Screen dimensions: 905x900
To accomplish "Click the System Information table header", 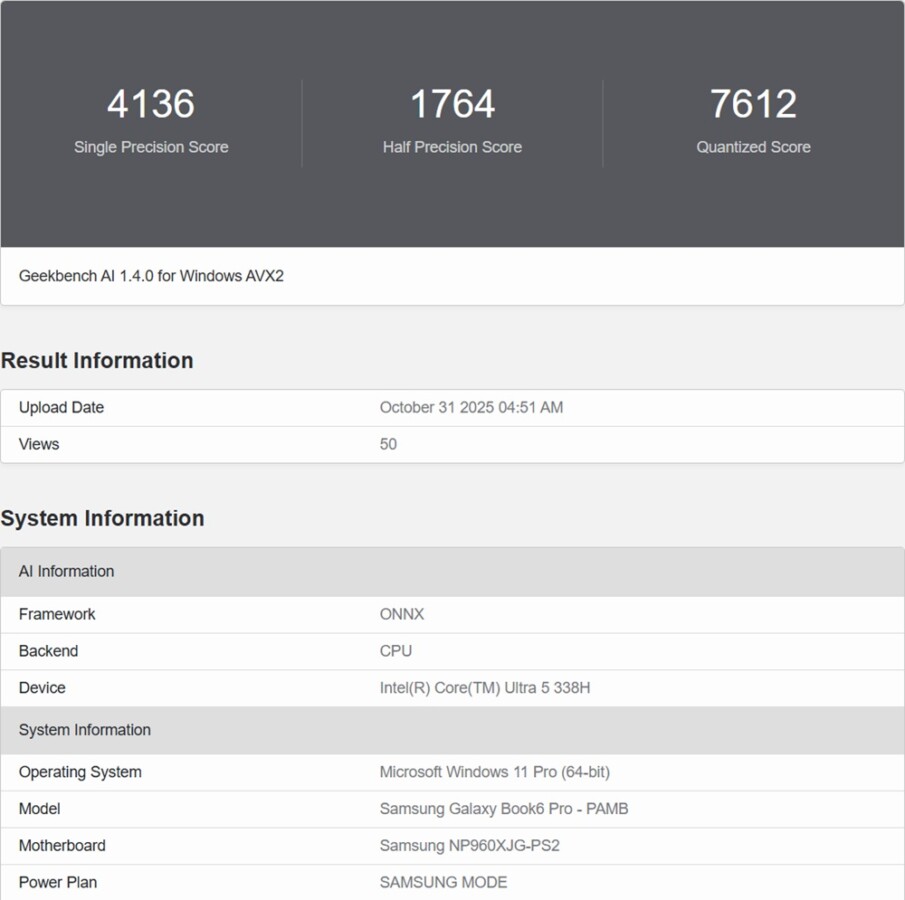I will [85, 730].
